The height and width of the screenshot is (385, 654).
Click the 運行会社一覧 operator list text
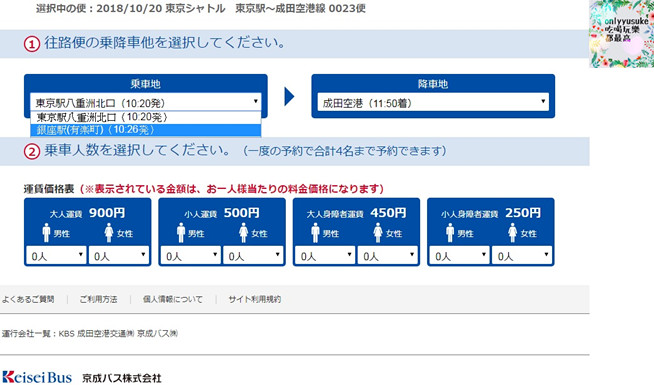pyautogui.click(x=90, y=333)
